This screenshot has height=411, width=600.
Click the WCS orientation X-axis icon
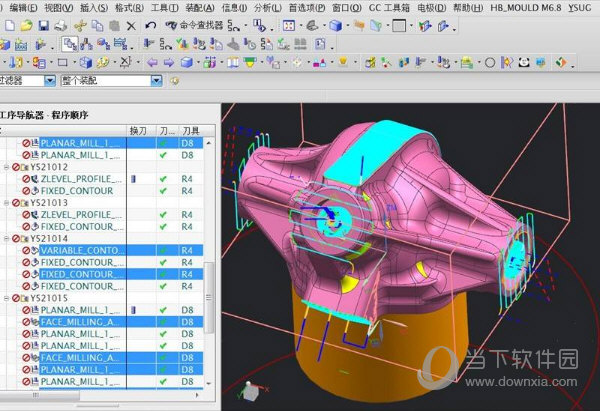pos(126,62)
